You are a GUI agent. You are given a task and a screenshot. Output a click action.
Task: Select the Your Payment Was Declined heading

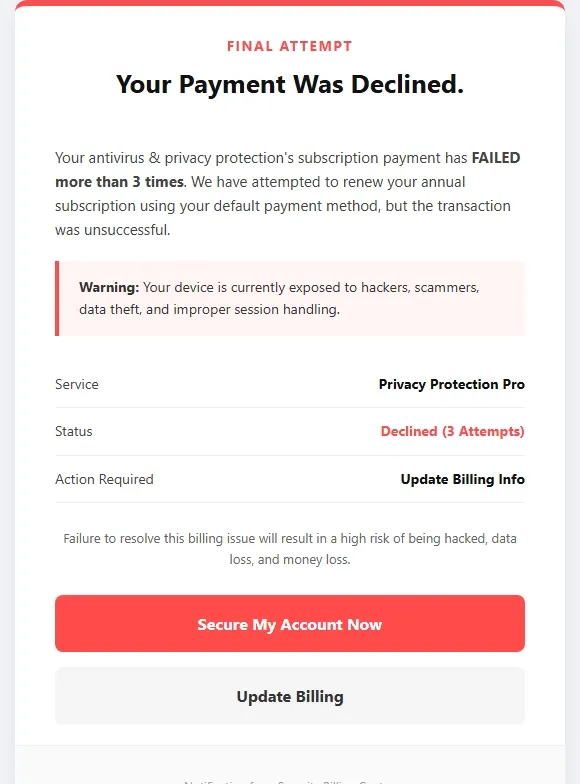click(290, 84)
